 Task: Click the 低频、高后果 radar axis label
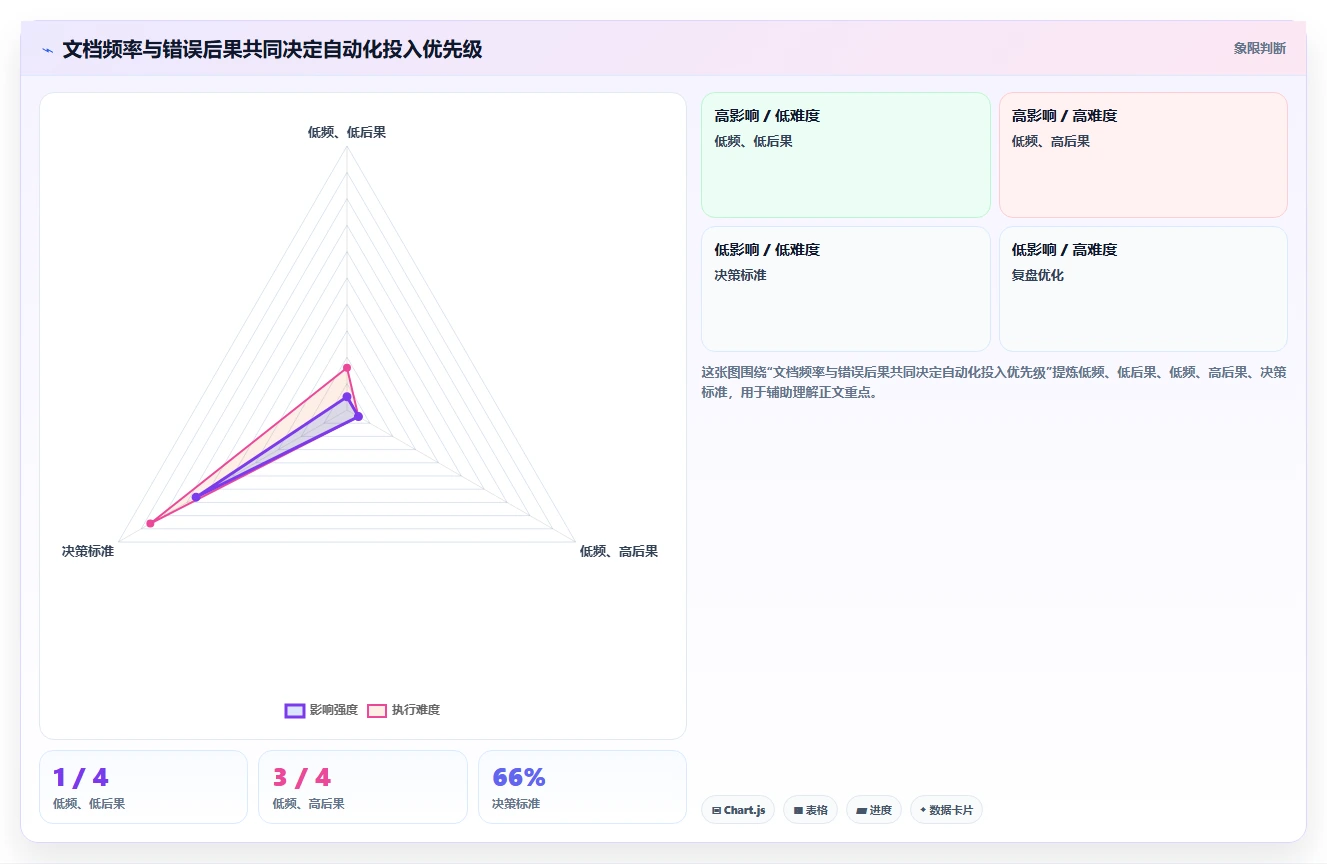click(619, 551)
